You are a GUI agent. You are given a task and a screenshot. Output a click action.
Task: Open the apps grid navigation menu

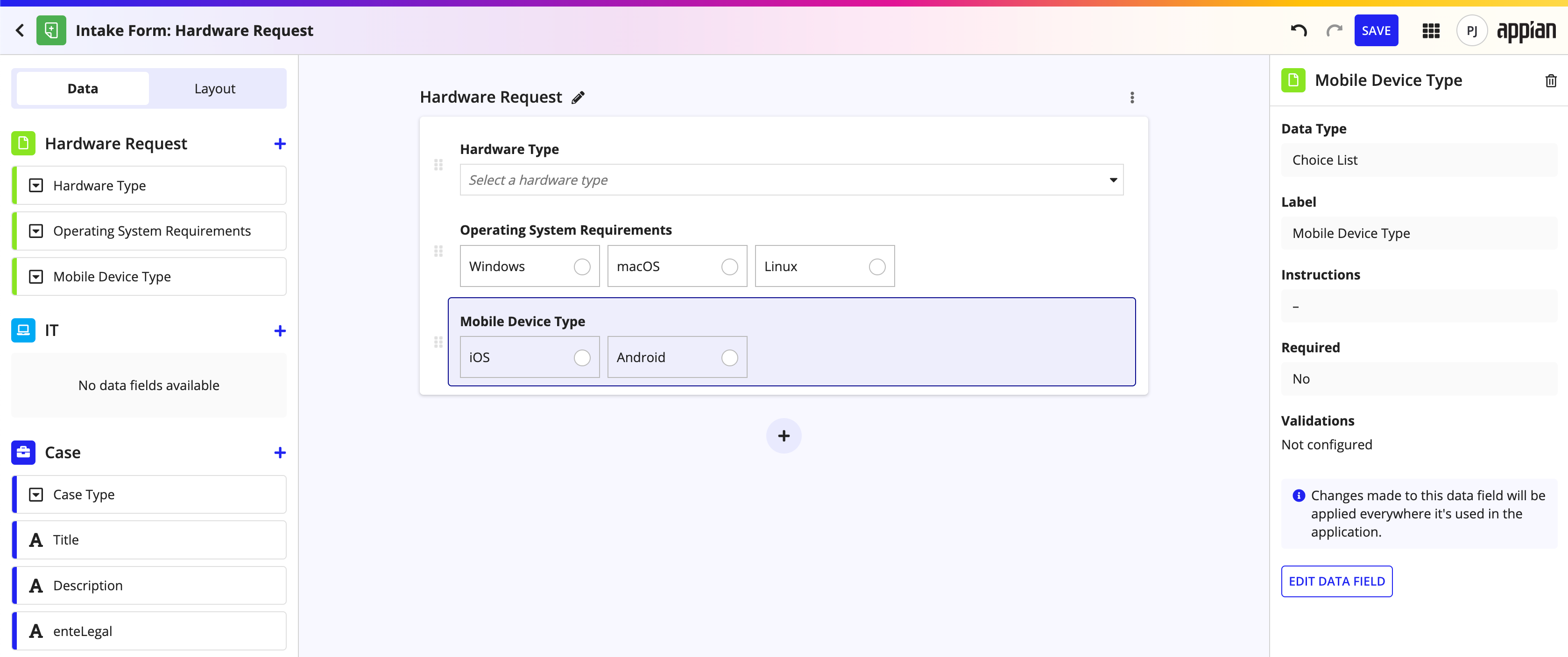1431,30
